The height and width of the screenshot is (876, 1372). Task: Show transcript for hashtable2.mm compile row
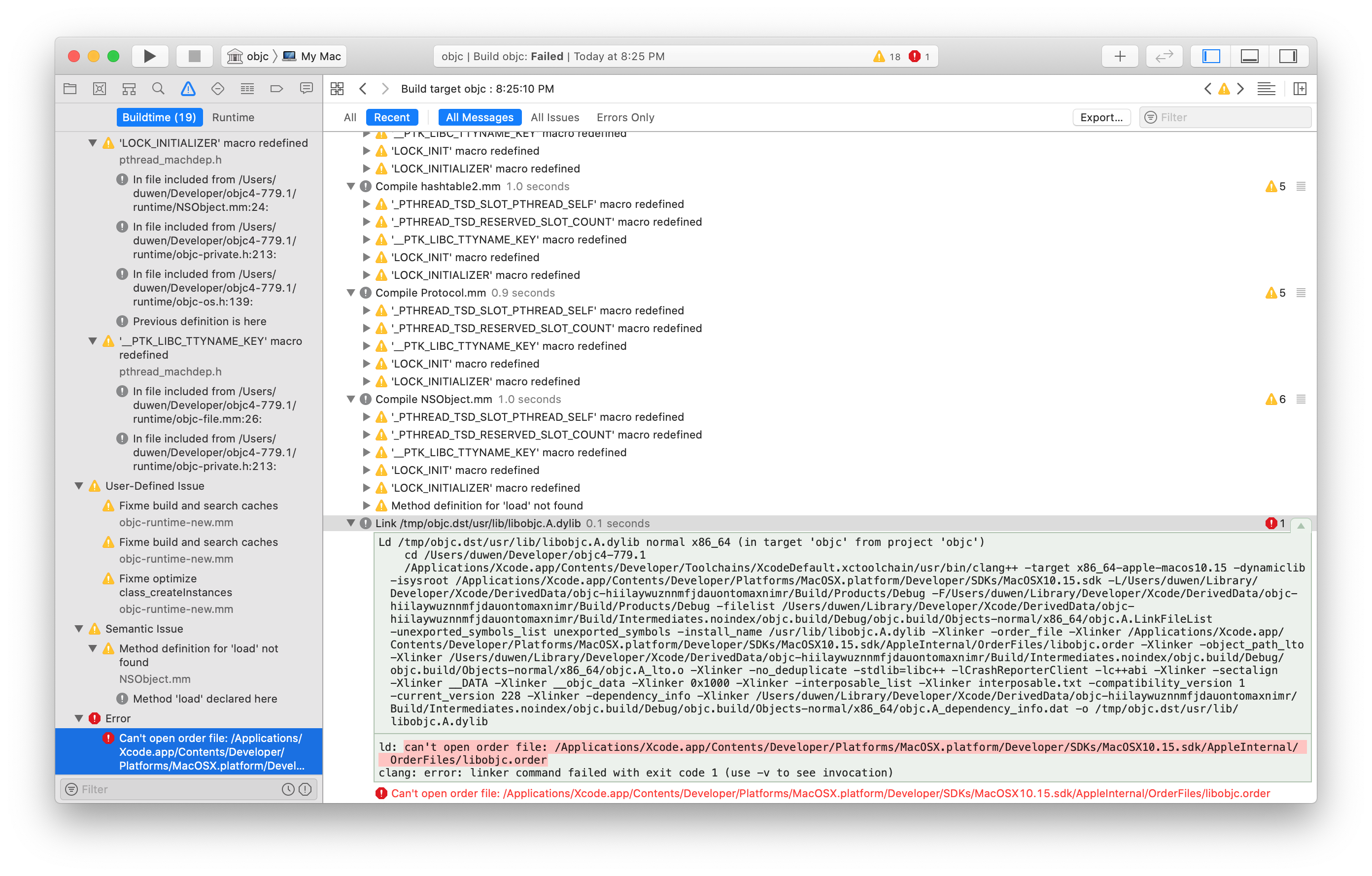(x=1301, y=186)
